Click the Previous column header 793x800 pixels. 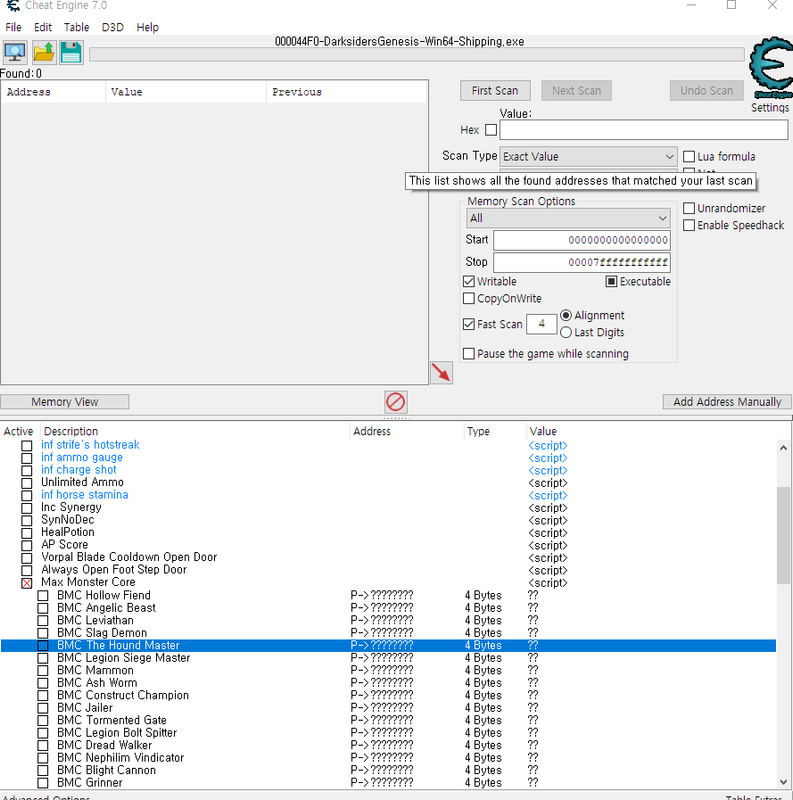(346, 92)
